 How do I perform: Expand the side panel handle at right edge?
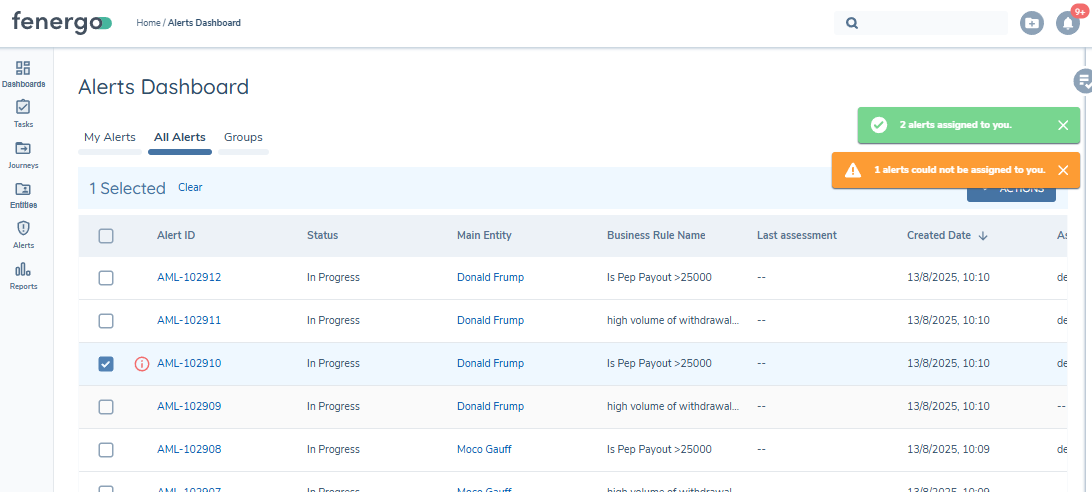click(x=1082, y=81)
